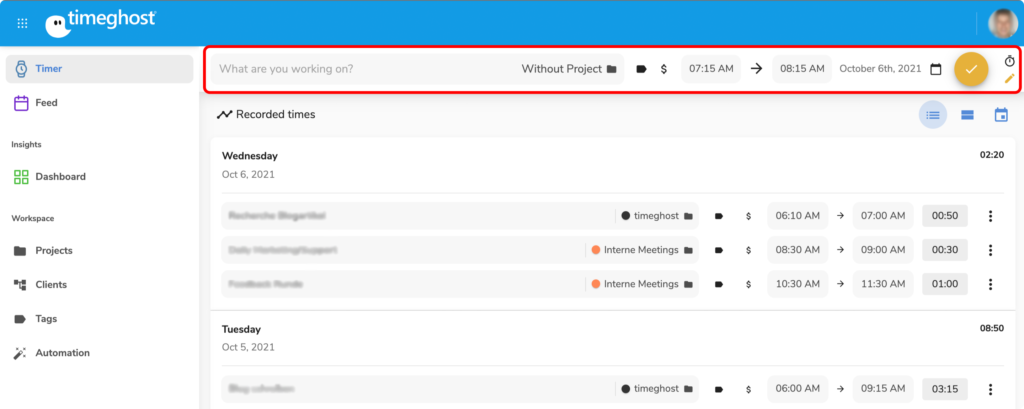Switch to manual pencil entry mode
Viewport: 1024px width, 409px height.
tap(1009, 78)
